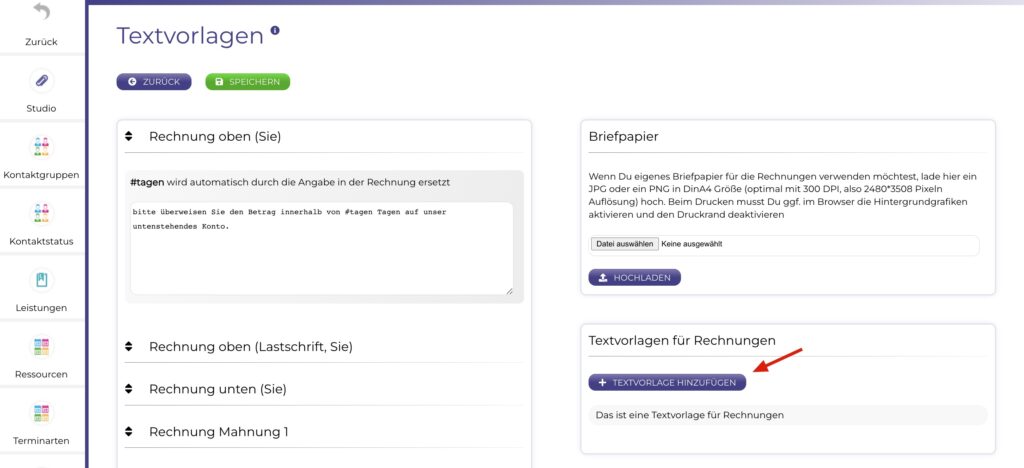Open the Terminarten sidebar icon
Screen dimensions: 1024x468
pos(42,413)
